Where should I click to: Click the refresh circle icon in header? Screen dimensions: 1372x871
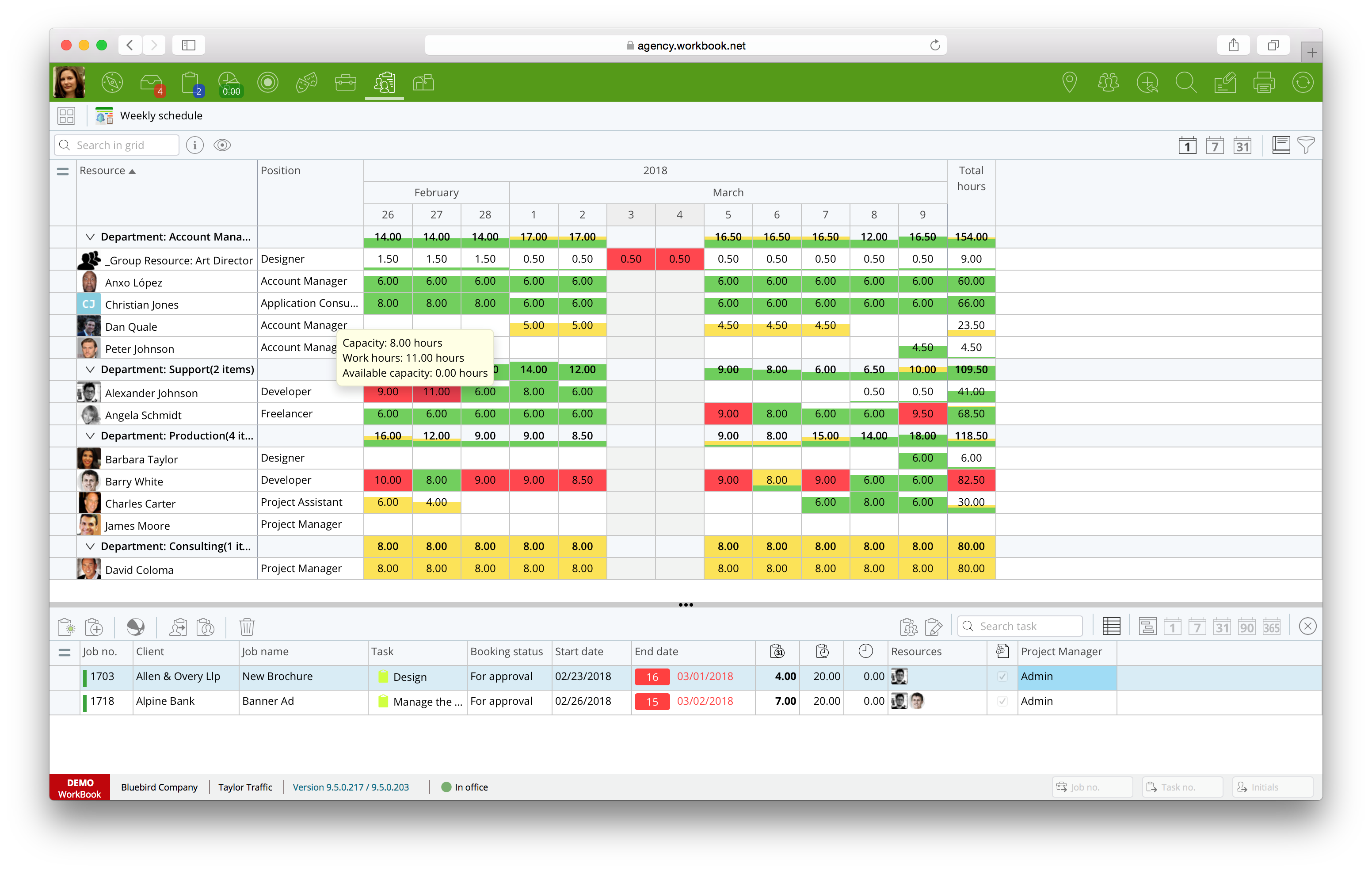coord(1303,83)
